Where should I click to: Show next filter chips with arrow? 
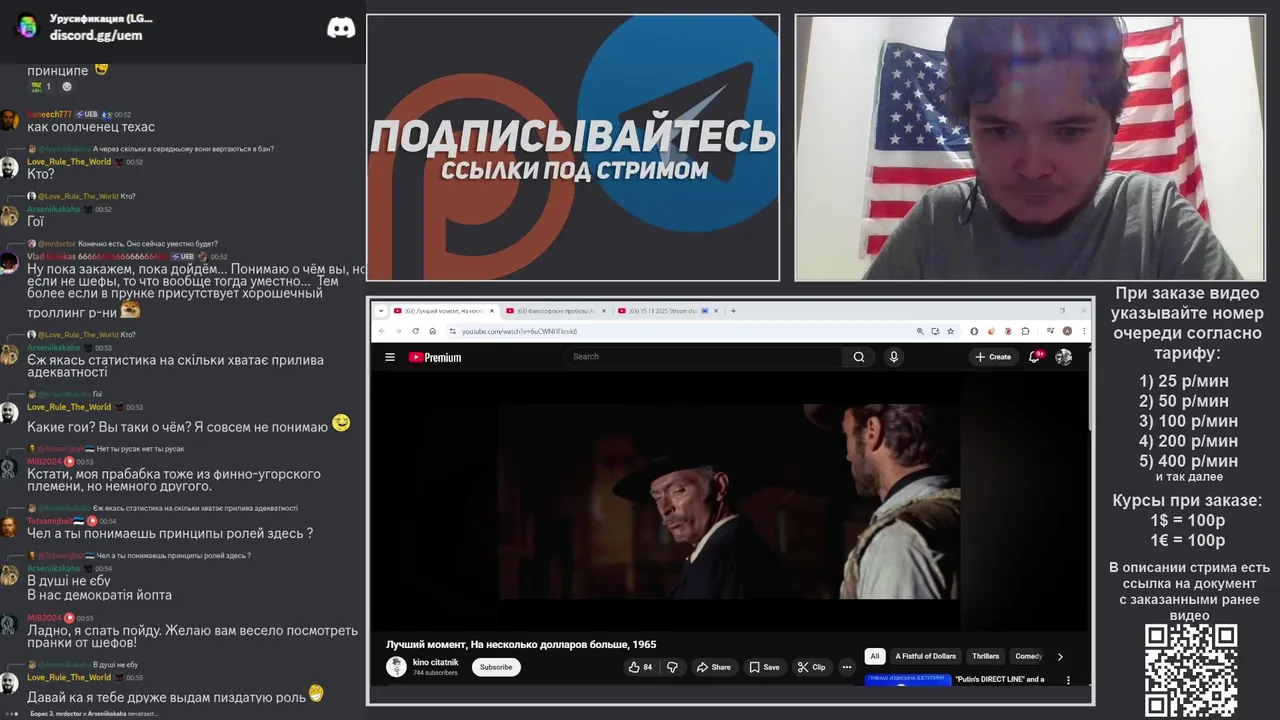tap(1060, 657)
